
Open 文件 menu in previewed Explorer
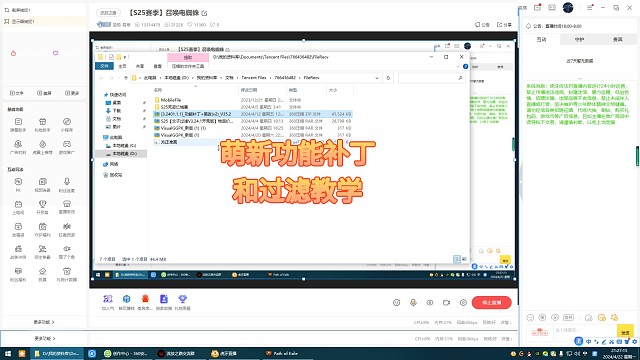(x=104, y=66)
